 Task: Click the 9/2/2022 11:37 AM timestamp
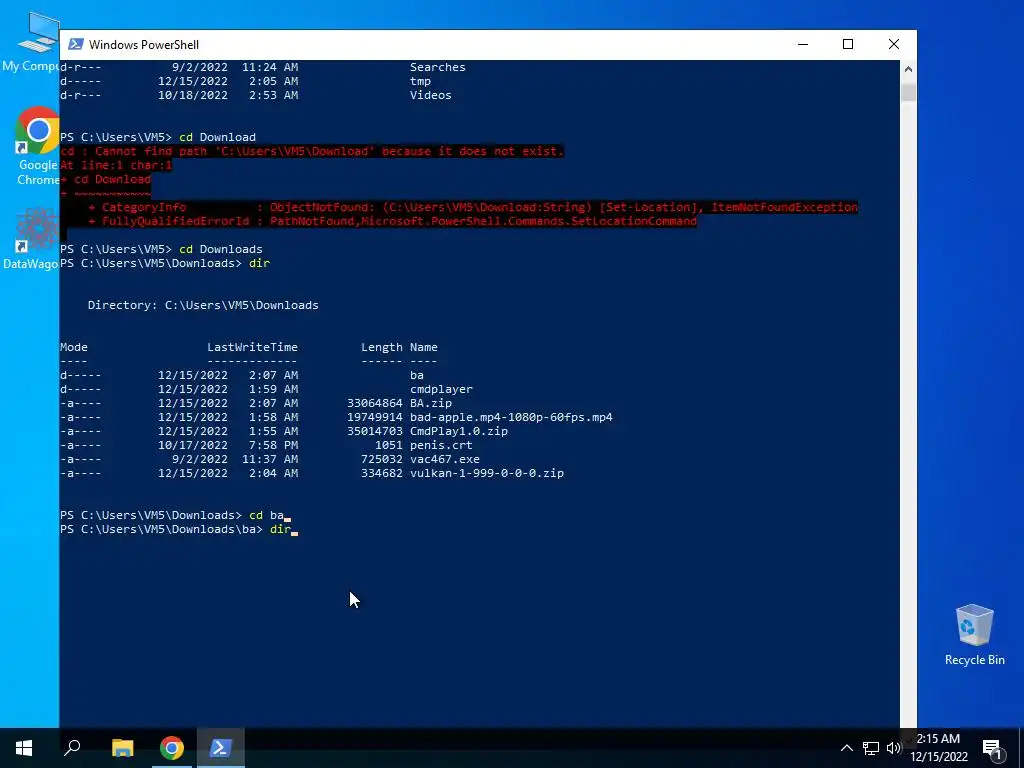pos(235,459)
